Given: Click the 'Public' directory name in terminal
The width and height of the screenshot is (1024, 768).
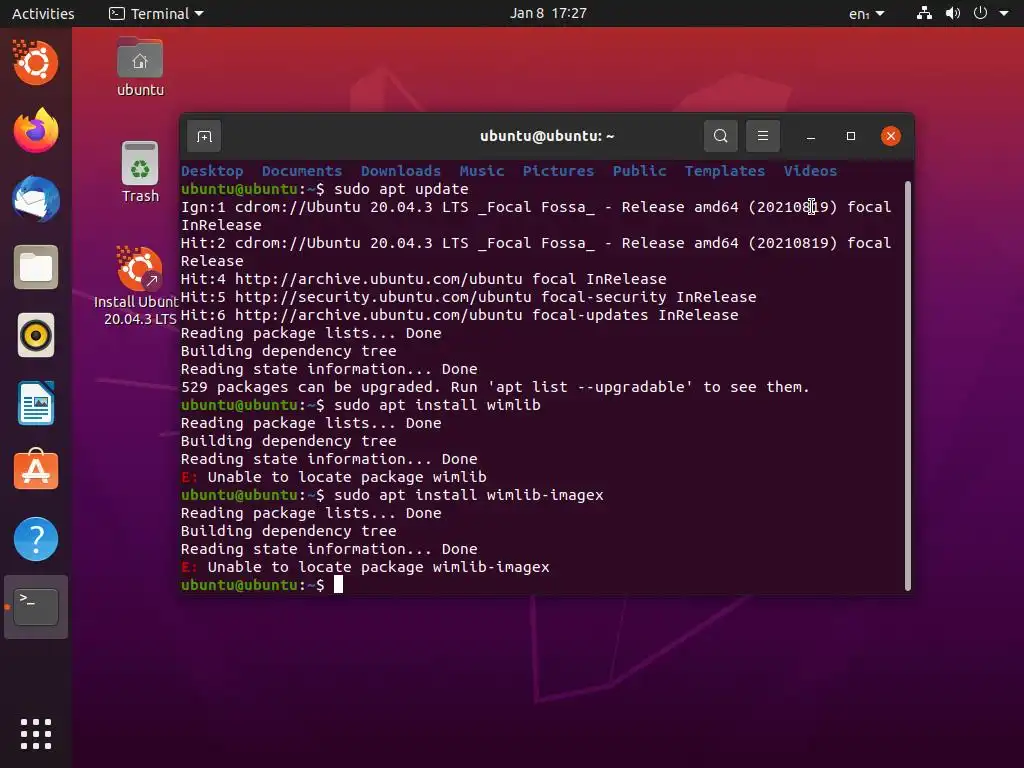Looking at the screenshot, I should point(639,171).
